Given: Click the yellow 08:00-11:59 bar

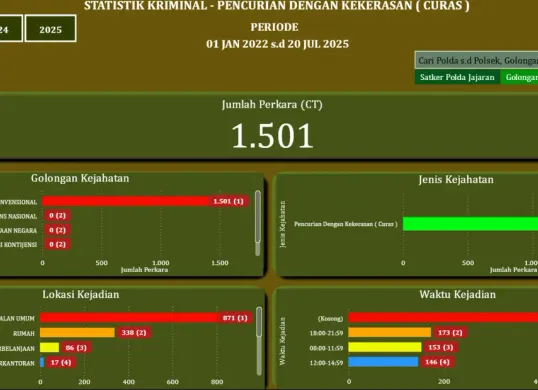Looking at the screenshot, I should point(385,347).
